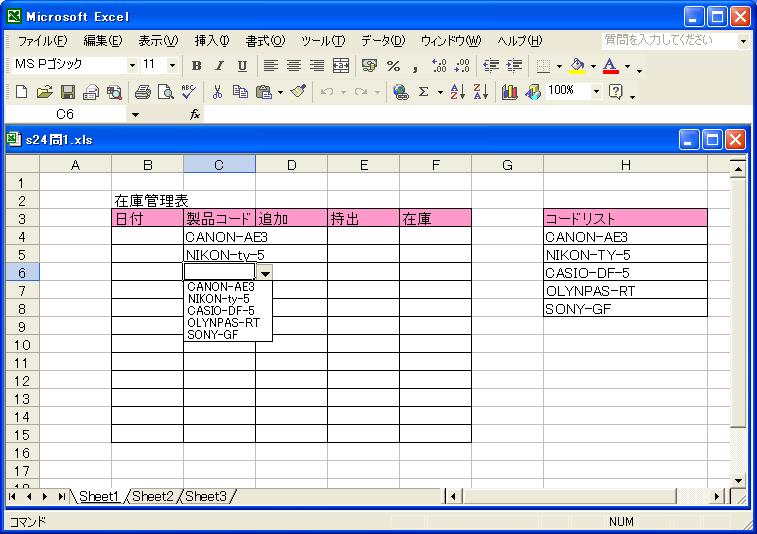Screen dimensions: 757x534
Task: Increase decimal places
Action: coord(439,66)
